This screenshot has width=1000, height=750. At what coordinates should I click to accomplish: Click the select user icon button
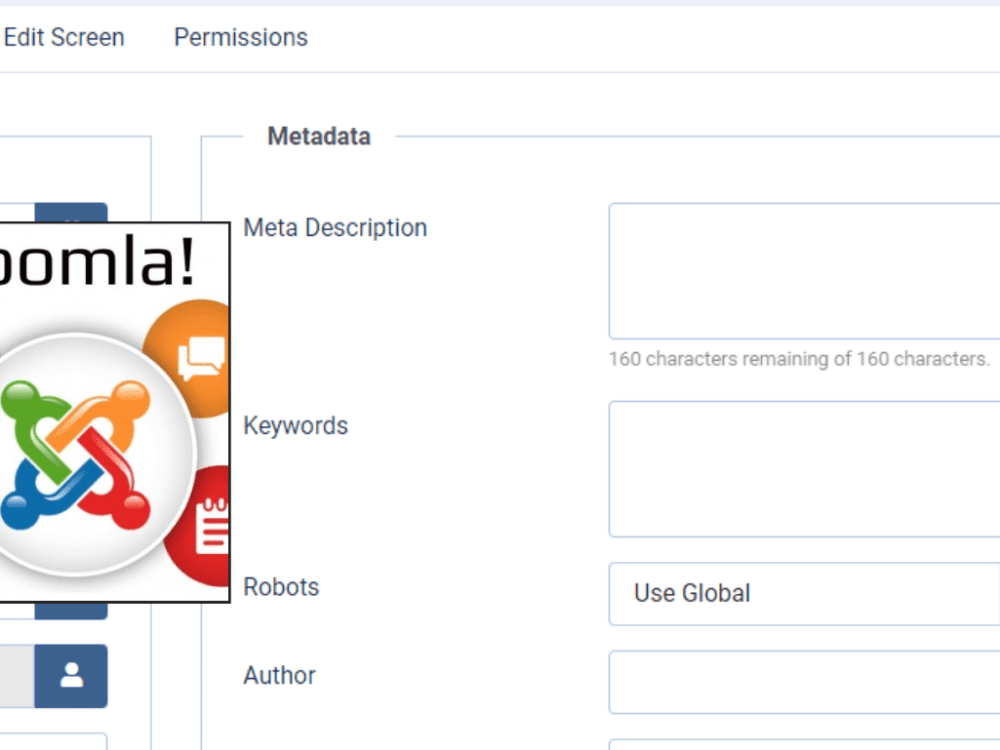point(71,675)
